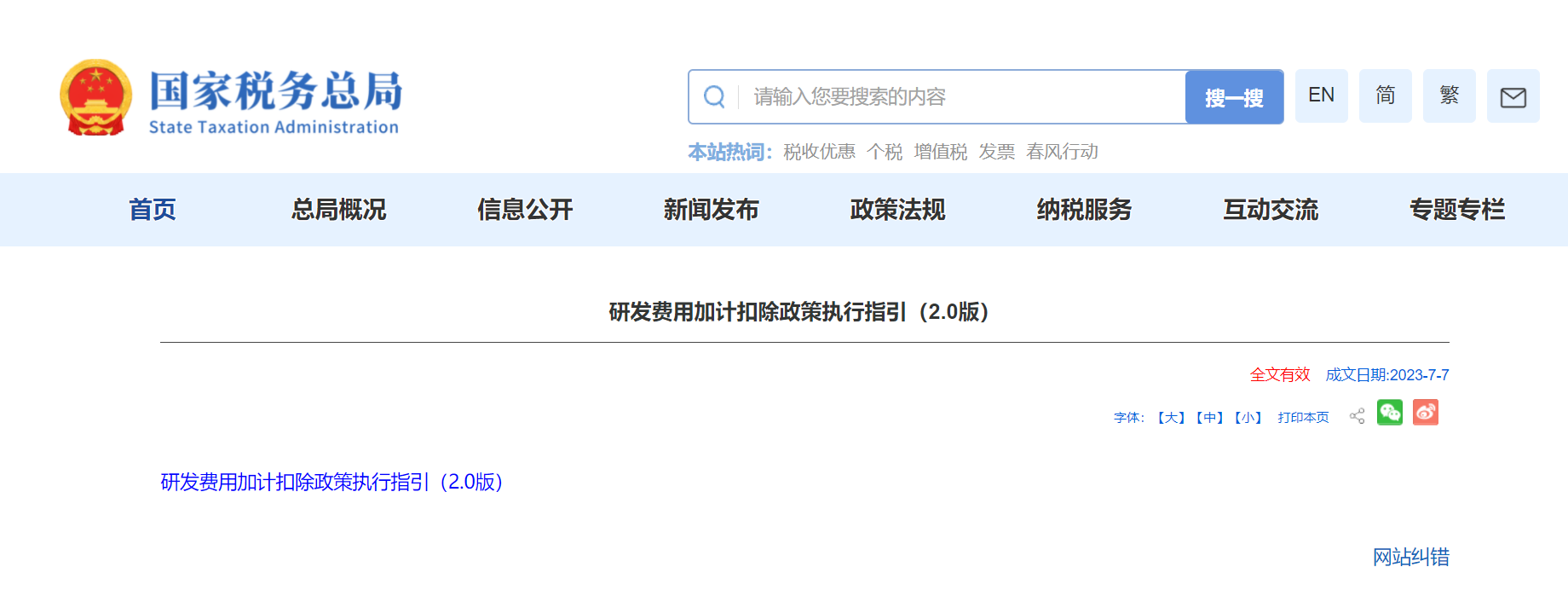Open the mail envelope icon
1568x596 pixels.
pyautogui.click(x=1513, y=97)
